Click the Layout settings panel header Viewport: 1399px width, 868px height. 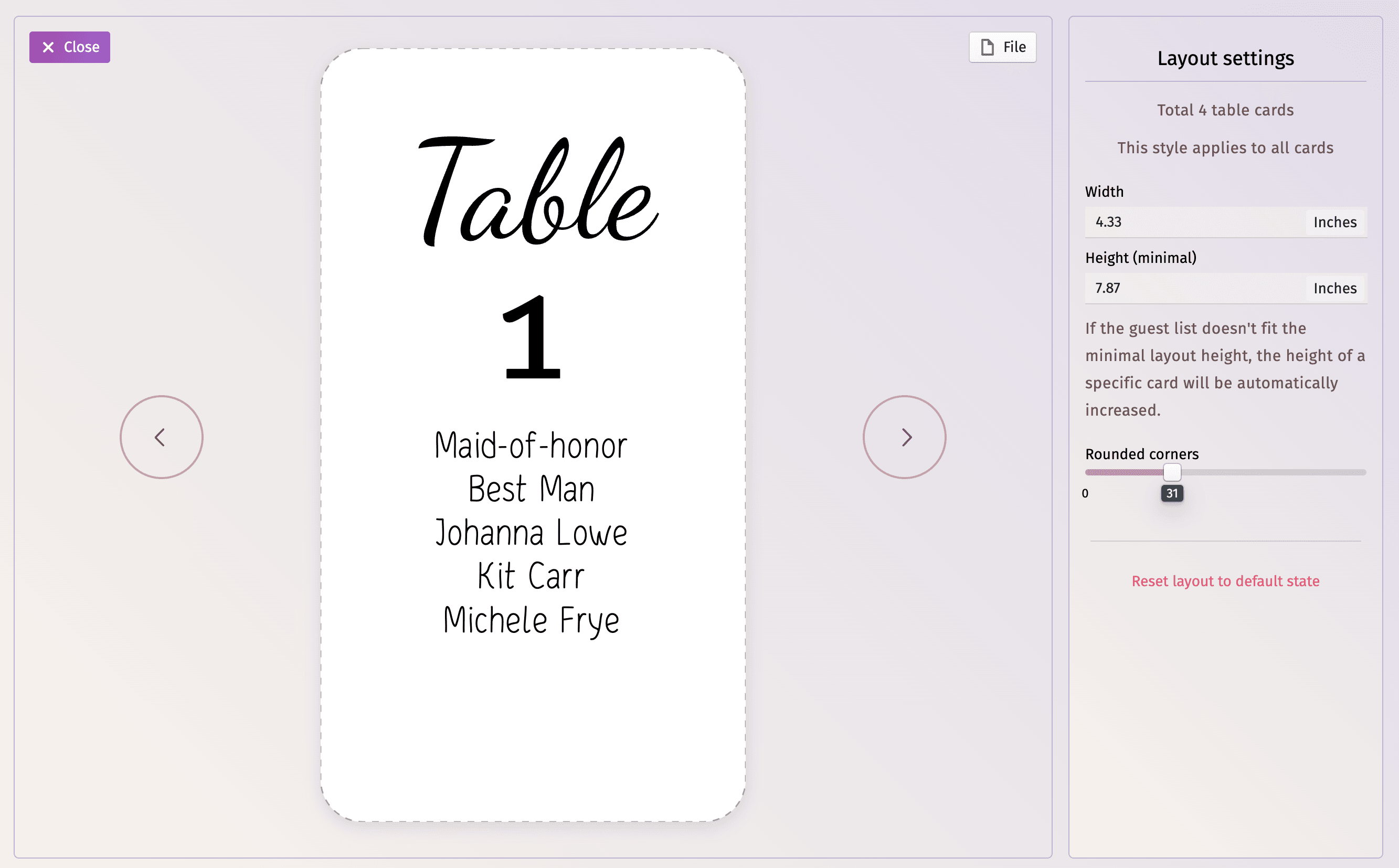click(x=1226, y=58)
